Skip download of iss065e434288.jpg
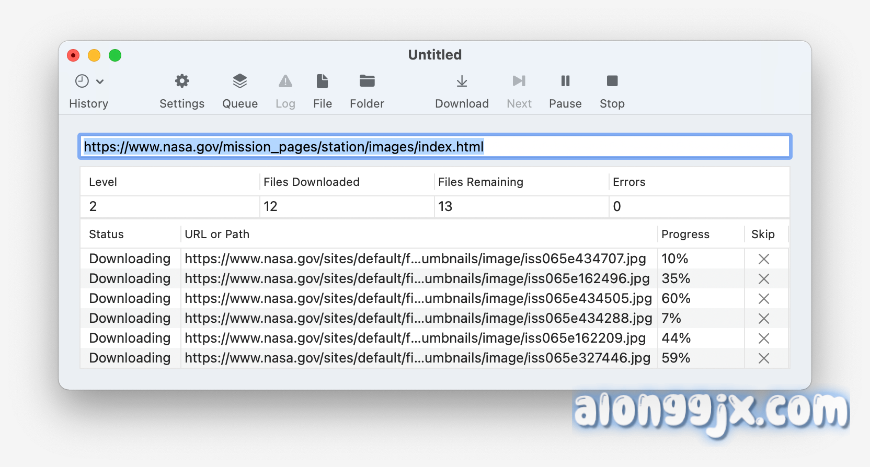The width and height of the screenshot is (870, 467). pyautogui.click(x=764, y=319)
